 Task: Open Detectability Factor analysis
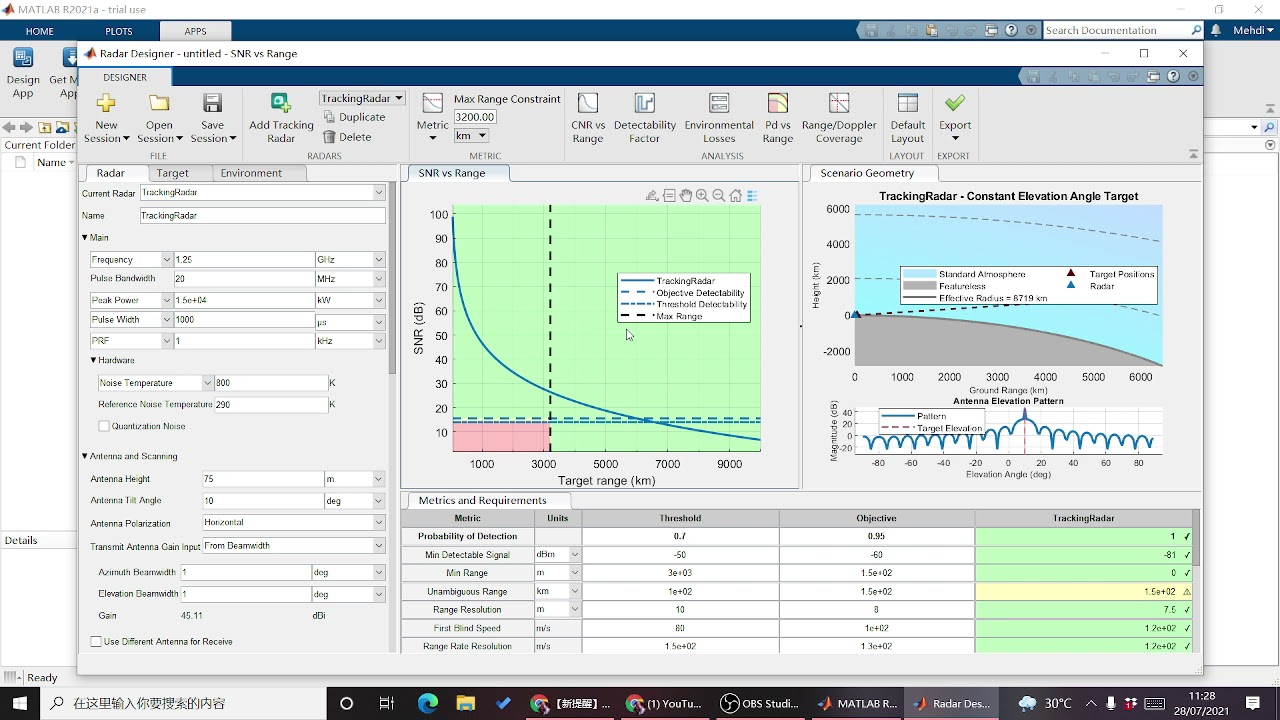tap(645, 118)
